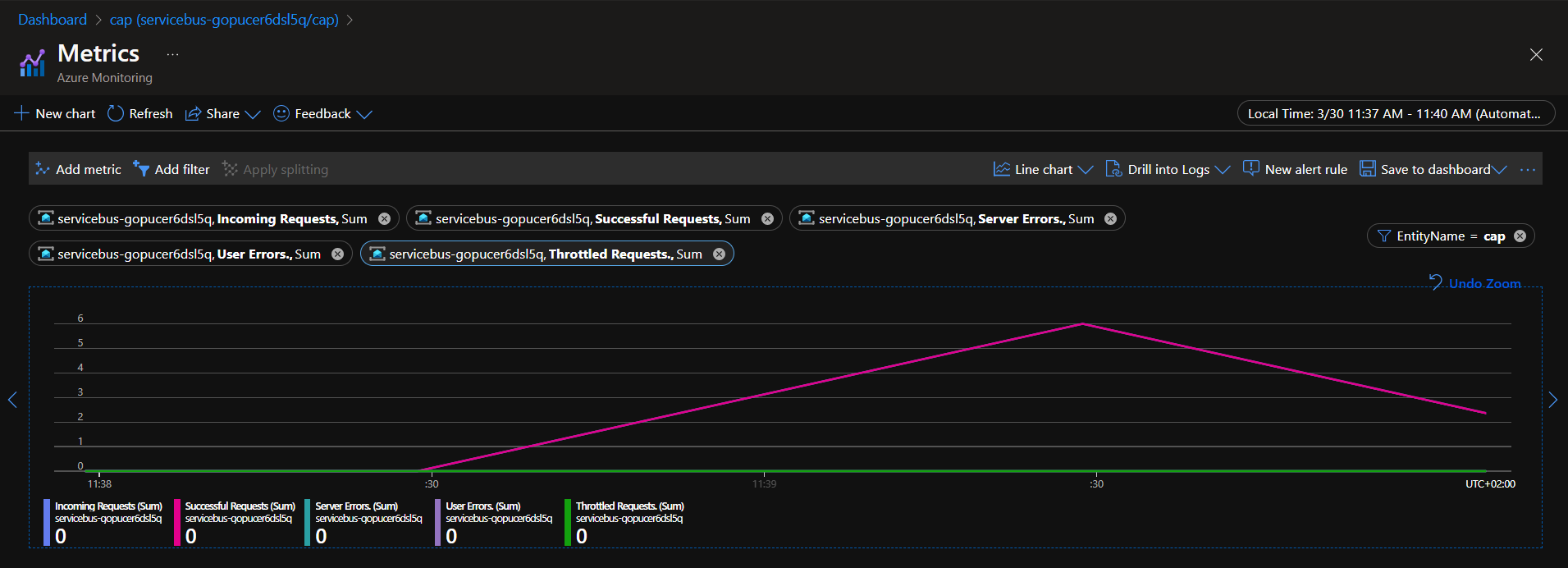Click the Successful Requests legend color bar
1568x568 pixels.
point(177,522)
